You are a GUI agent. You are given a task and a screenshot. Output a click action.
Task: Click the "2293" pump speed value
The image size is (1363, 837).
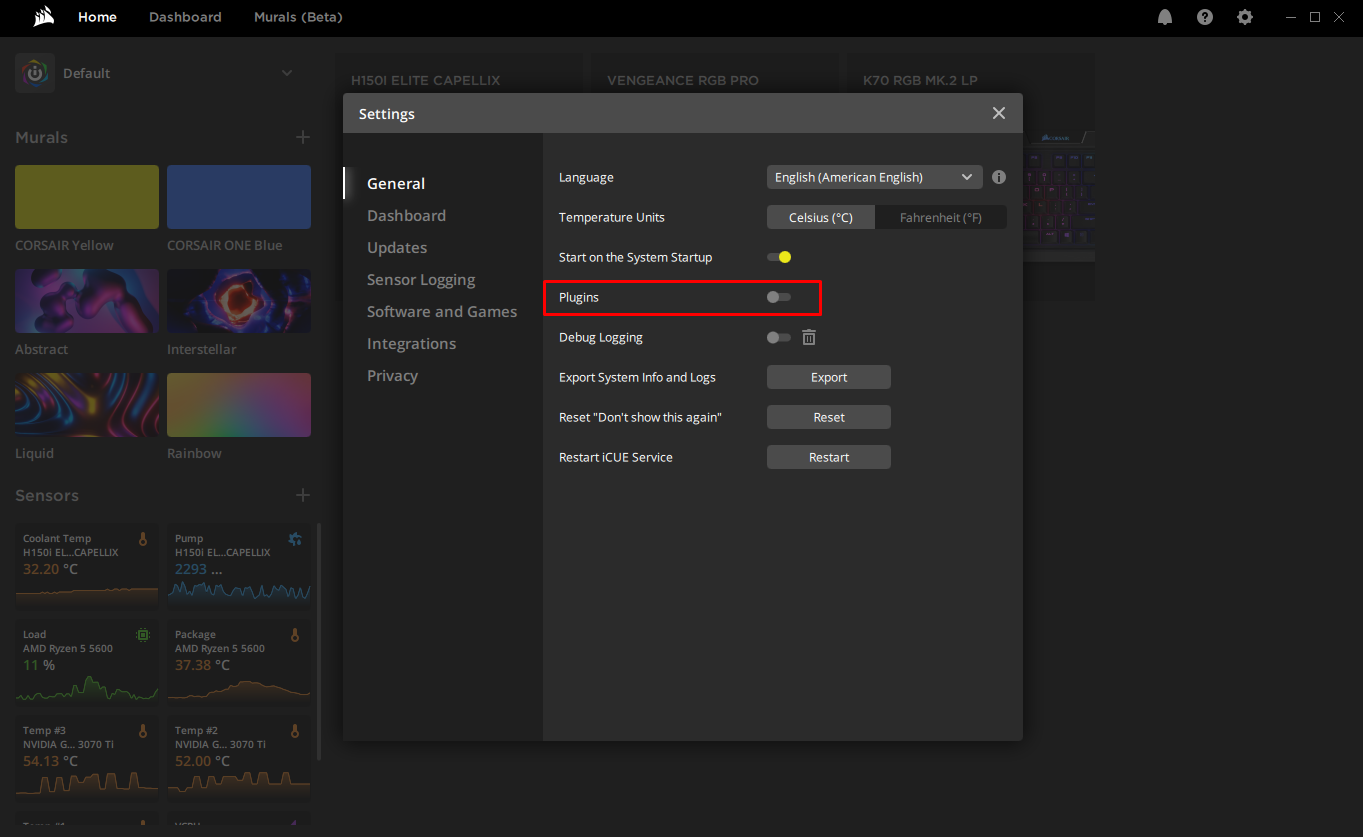[191, 569]
